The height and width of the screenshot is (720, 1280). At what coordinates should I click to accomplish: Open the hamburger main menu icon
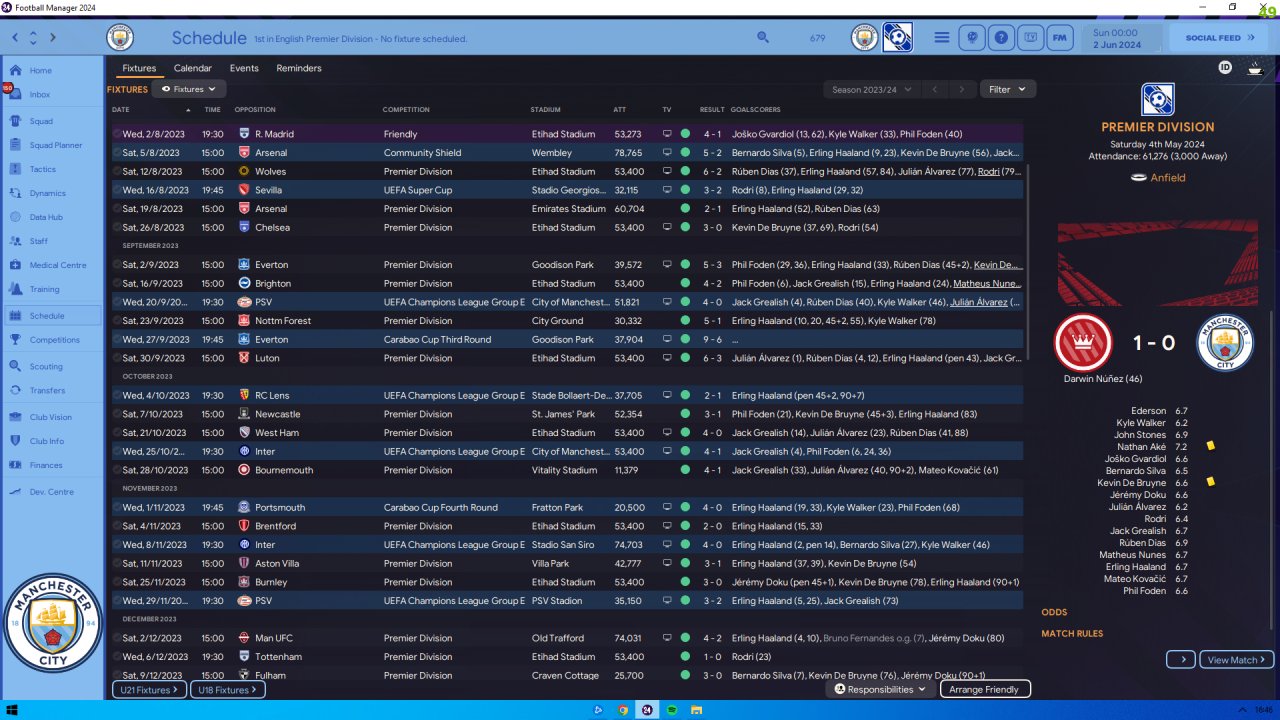941,38
